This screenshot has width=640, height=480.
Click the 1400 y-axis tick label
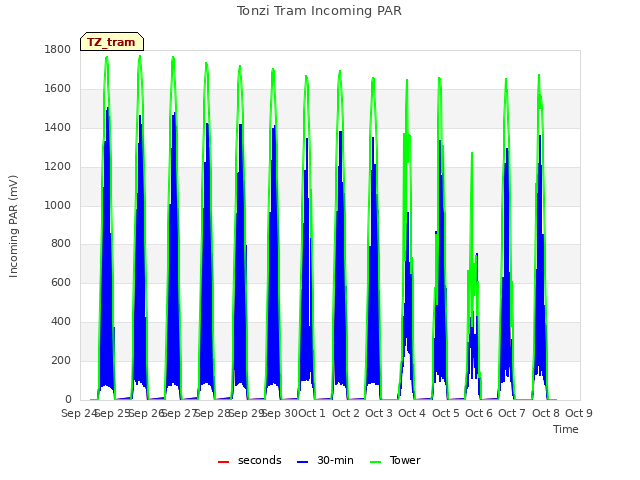(58, 128)
